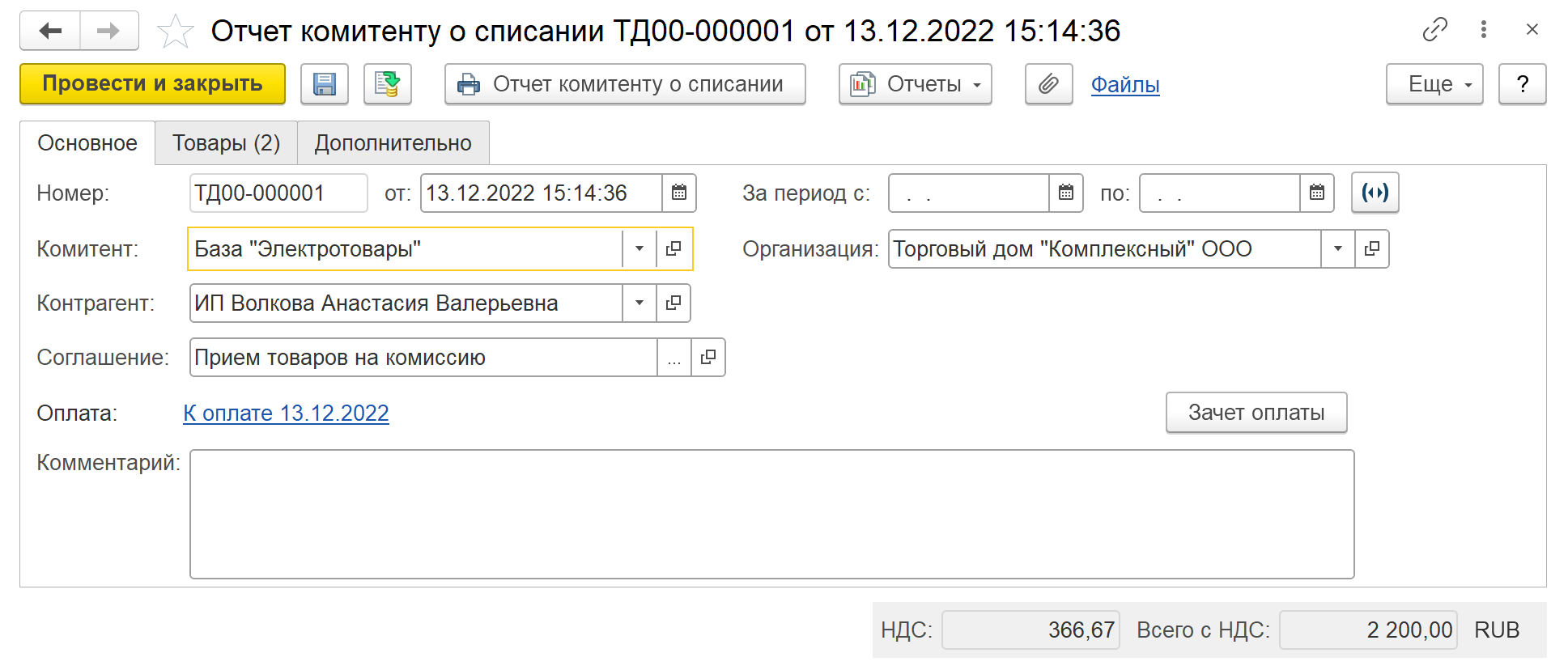The image size is (1568, 670).
Task: Open the К оплате 13.12.2022 link
Action: [286, 413]
